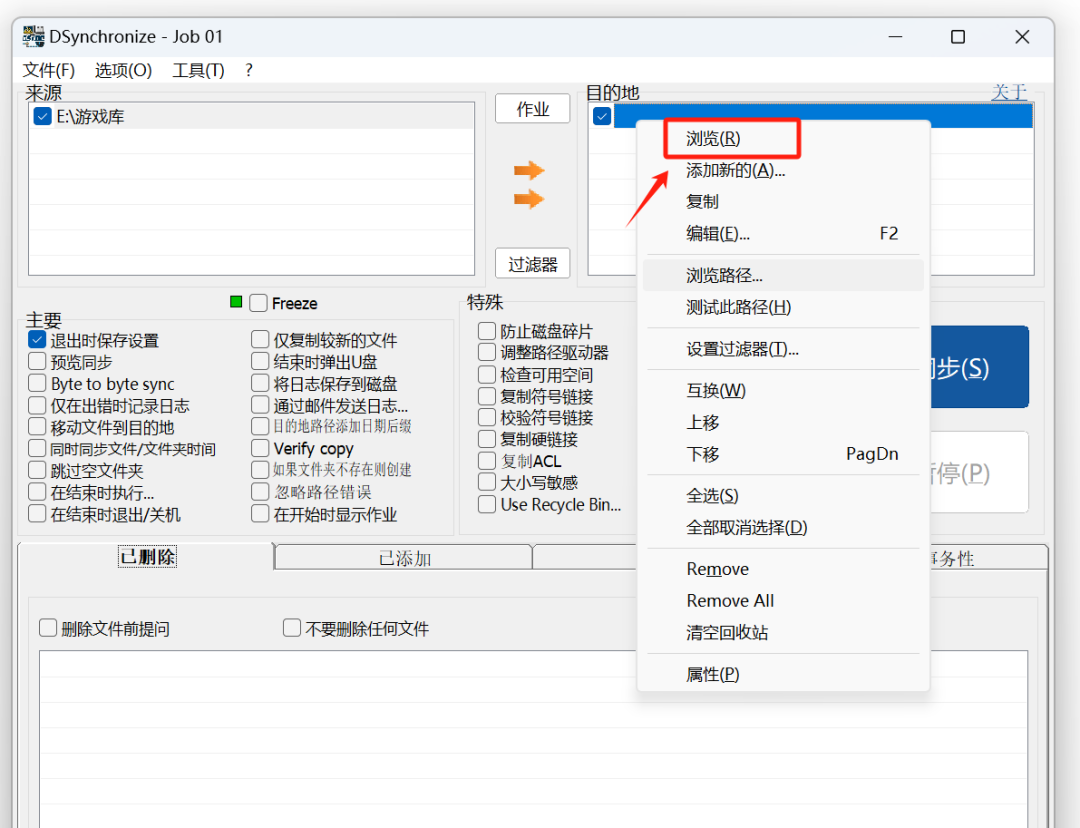Image resolution: width=1080 pixels, height=828 pixels.
Task: Open the 关于 link
Action: point(1008,92)
